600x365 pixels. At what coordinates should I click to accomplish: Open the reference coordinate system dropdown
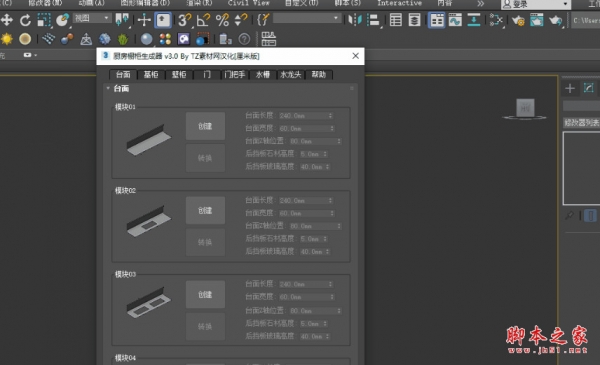click(x=92, y=18)
